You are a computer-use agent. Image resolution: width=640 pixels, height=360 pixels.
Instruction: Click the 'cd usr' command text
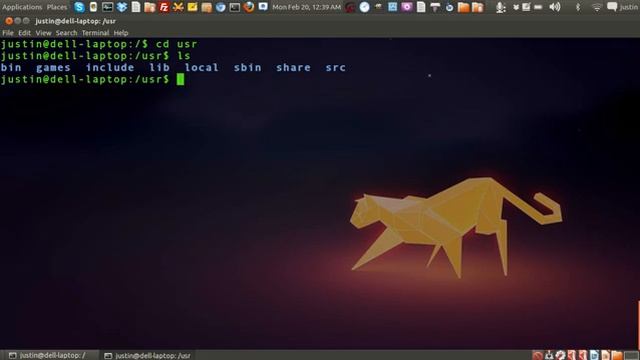tap(177, 44)
